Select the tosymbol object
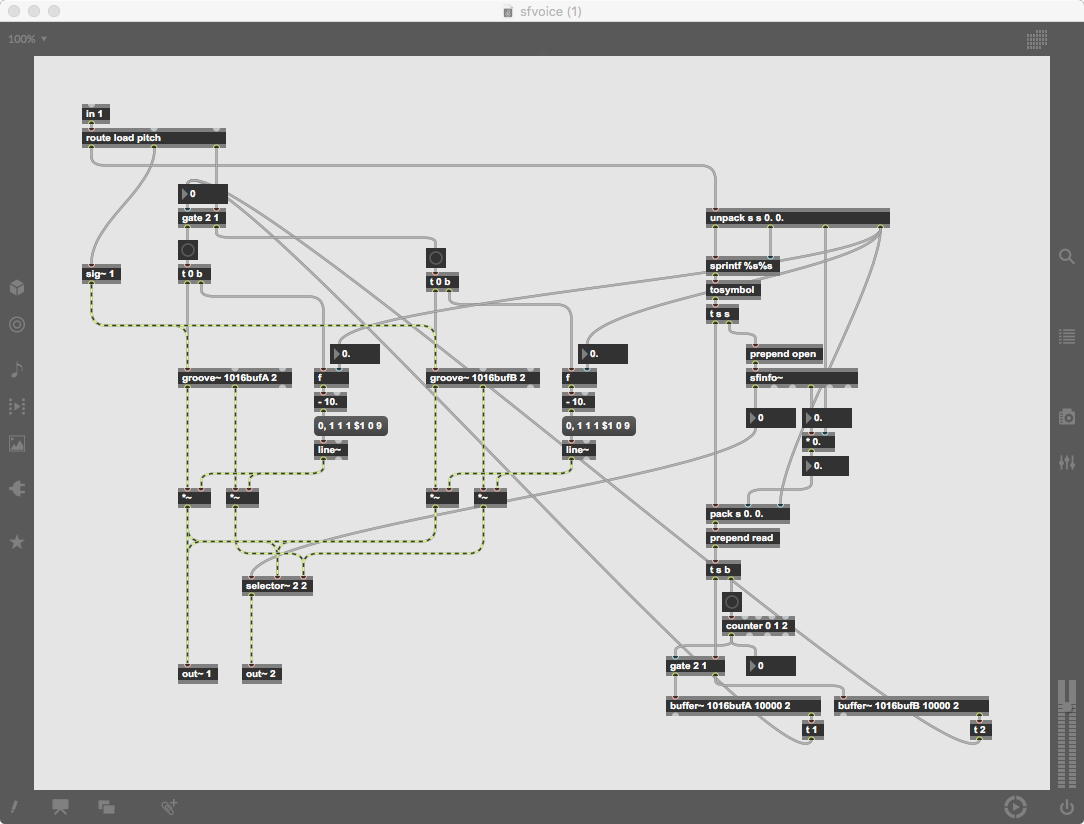Image resolution: width=1084 pixels, height=824 pixels. [x=733, y=290]
